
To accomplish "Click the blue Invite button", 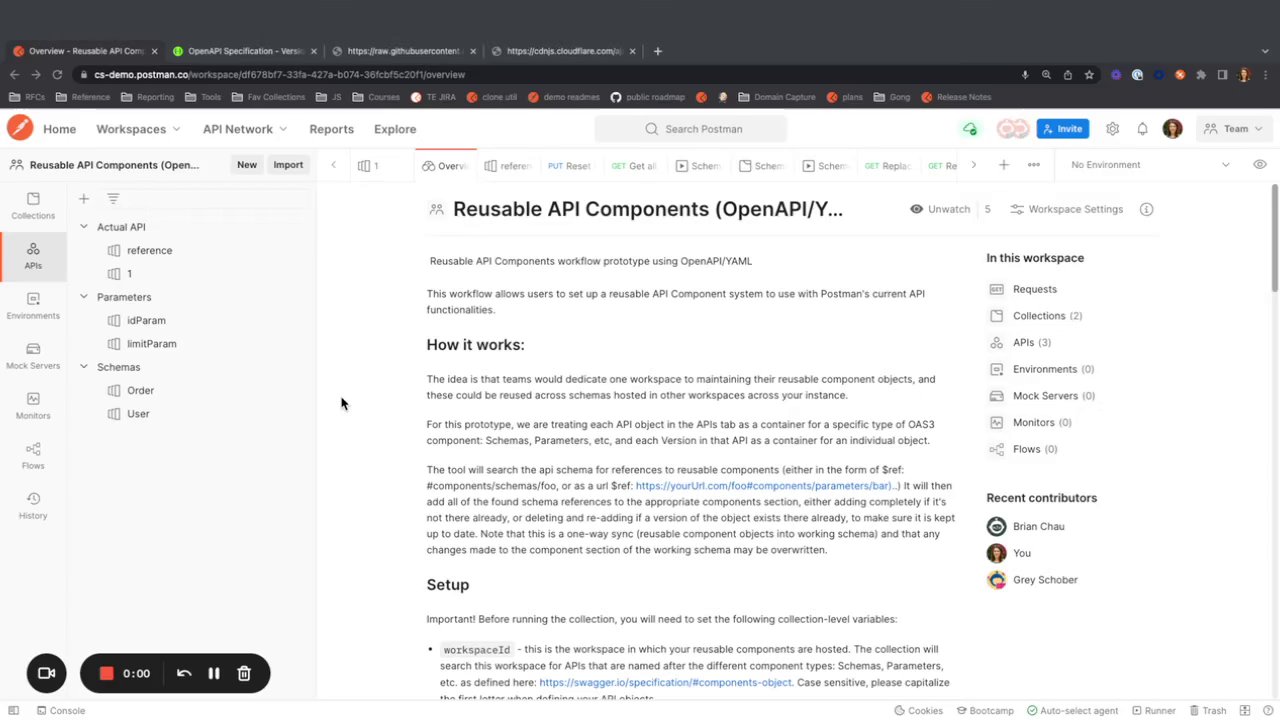I will tap(1062, 129).
